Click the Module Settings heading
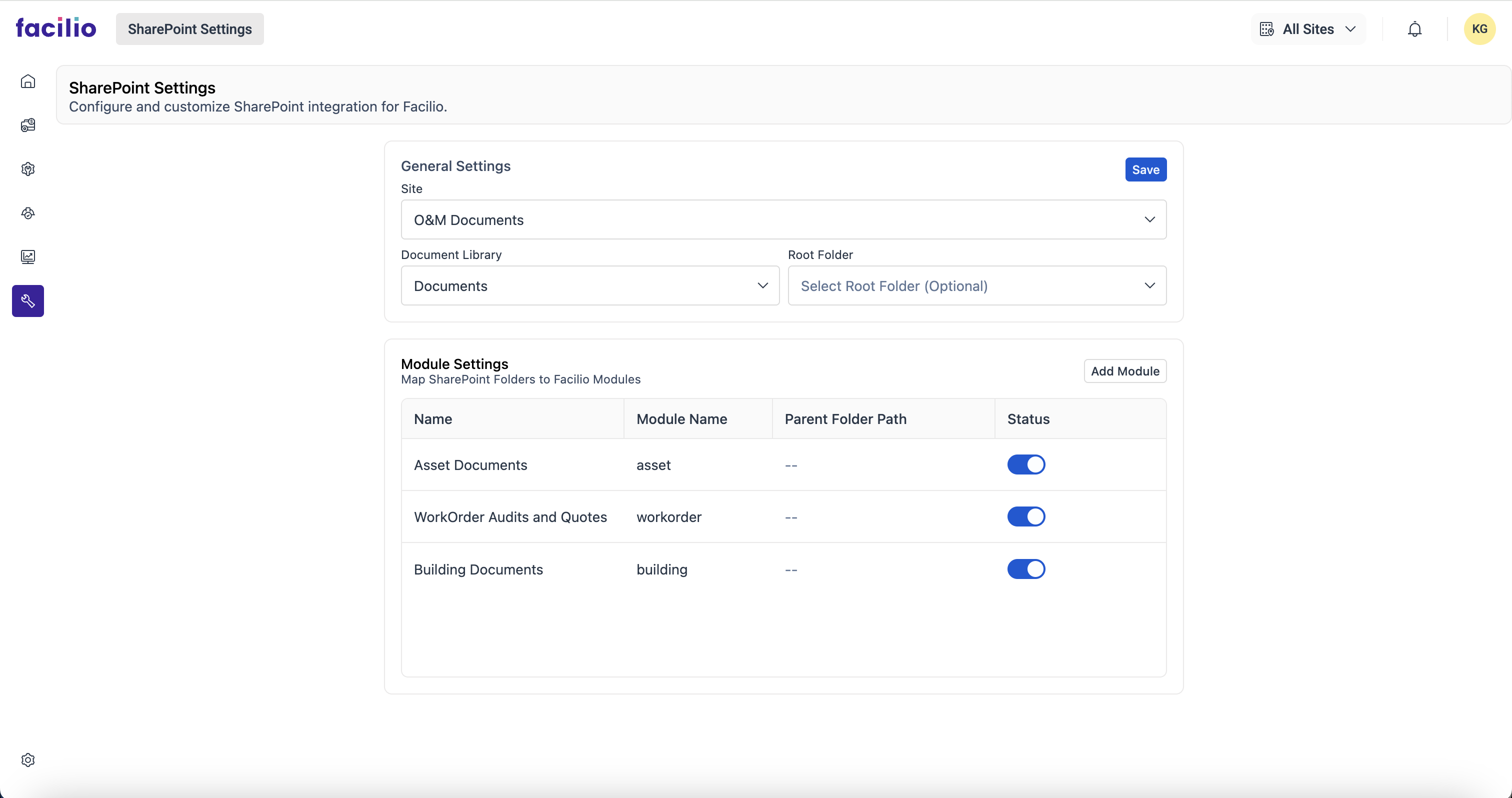1512x798 pixels. click(454, 364)
